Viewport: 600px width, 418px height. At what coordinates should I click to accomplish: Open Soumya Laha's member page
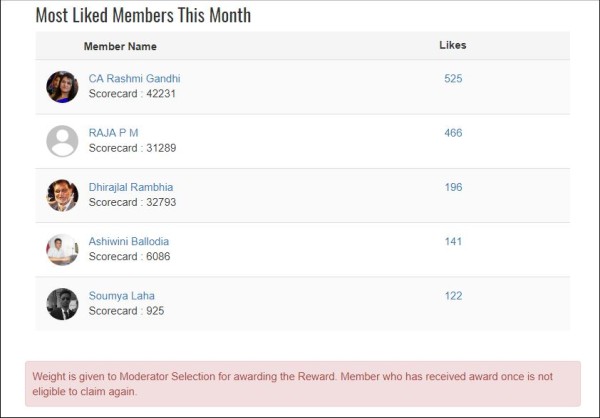pyautogui.click(x=121, y=296)
